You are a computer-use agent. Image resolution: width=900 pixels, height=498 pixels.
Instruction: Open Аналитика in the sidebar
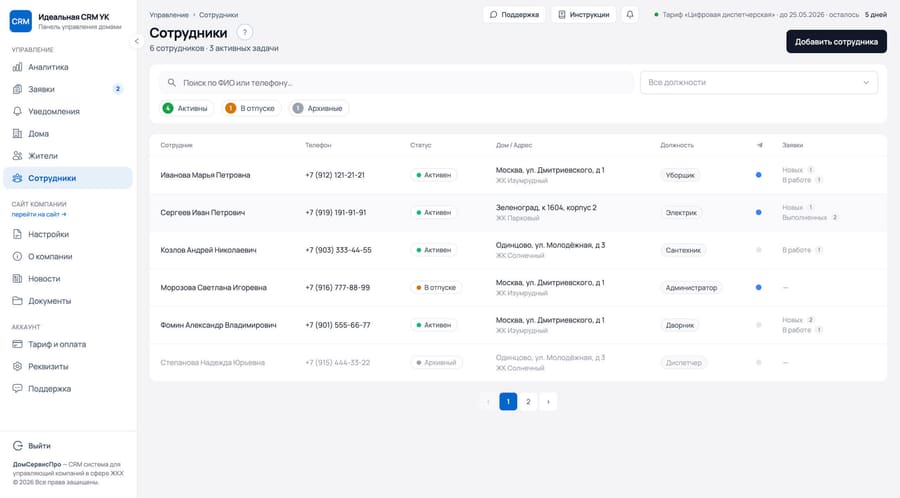pyautogui.click(x=68, y=67)
